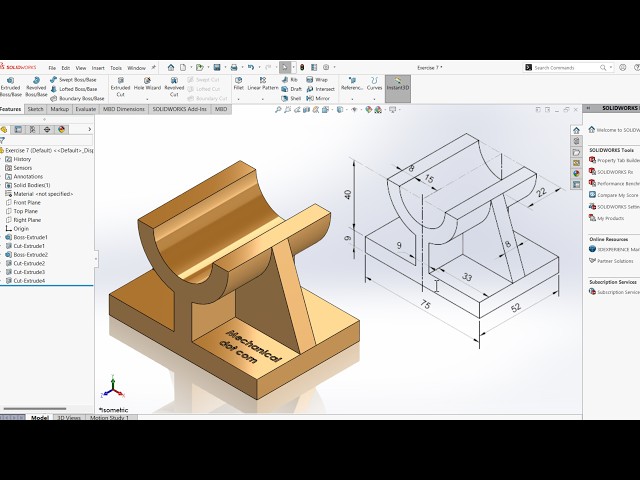The image size is (640, 480).
Task: Expand the manager tabs chevron arrow
Action: [x=89, y=129]
